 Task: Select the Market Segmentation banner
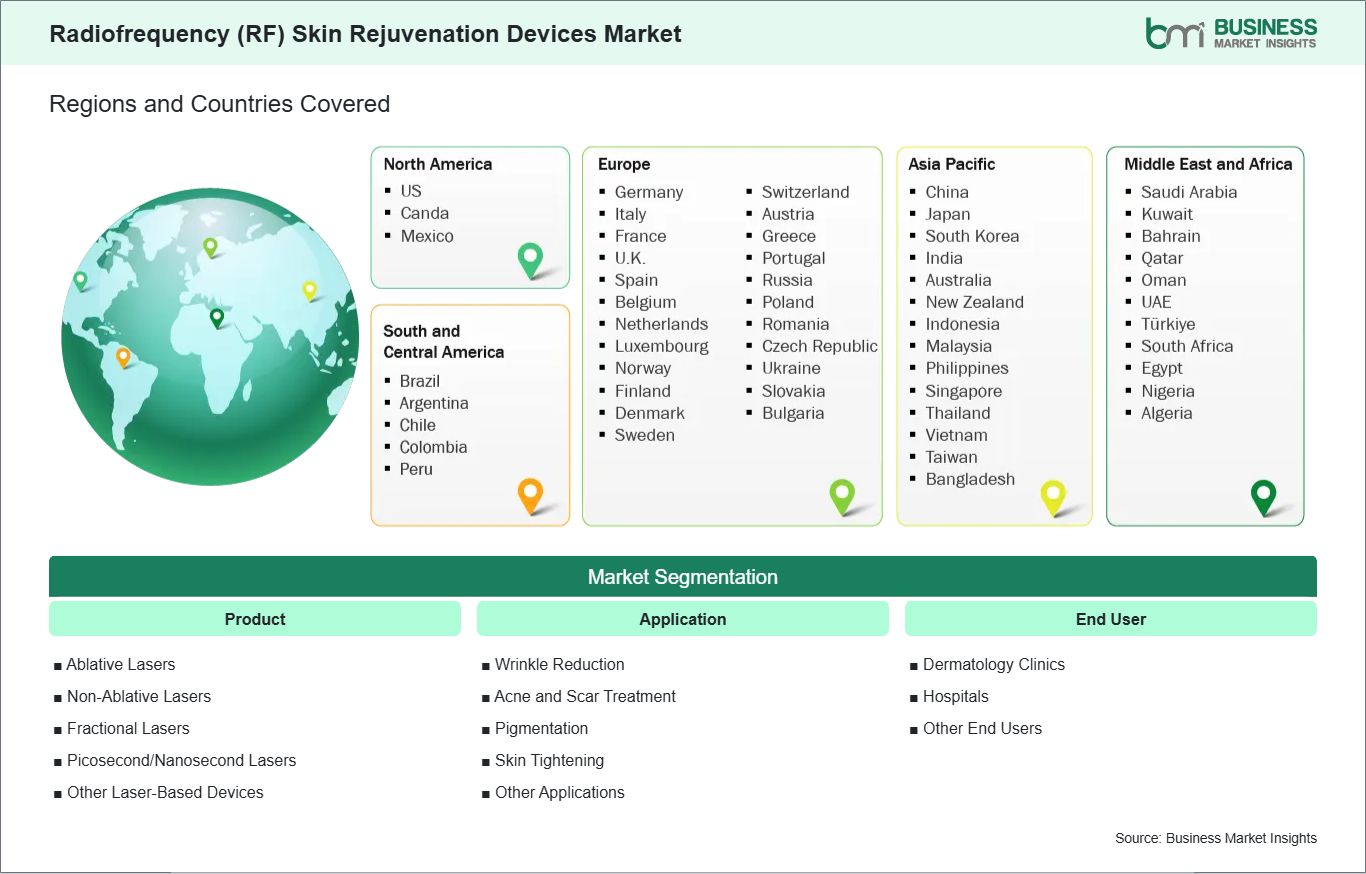683,577
